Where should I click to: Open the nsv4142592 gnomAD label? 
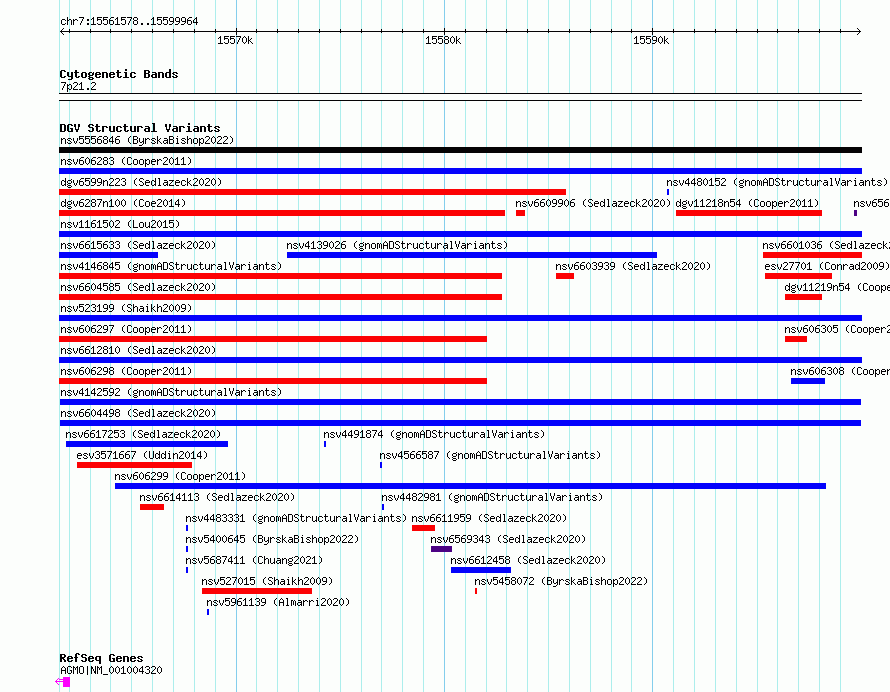(x=171, y=392)
